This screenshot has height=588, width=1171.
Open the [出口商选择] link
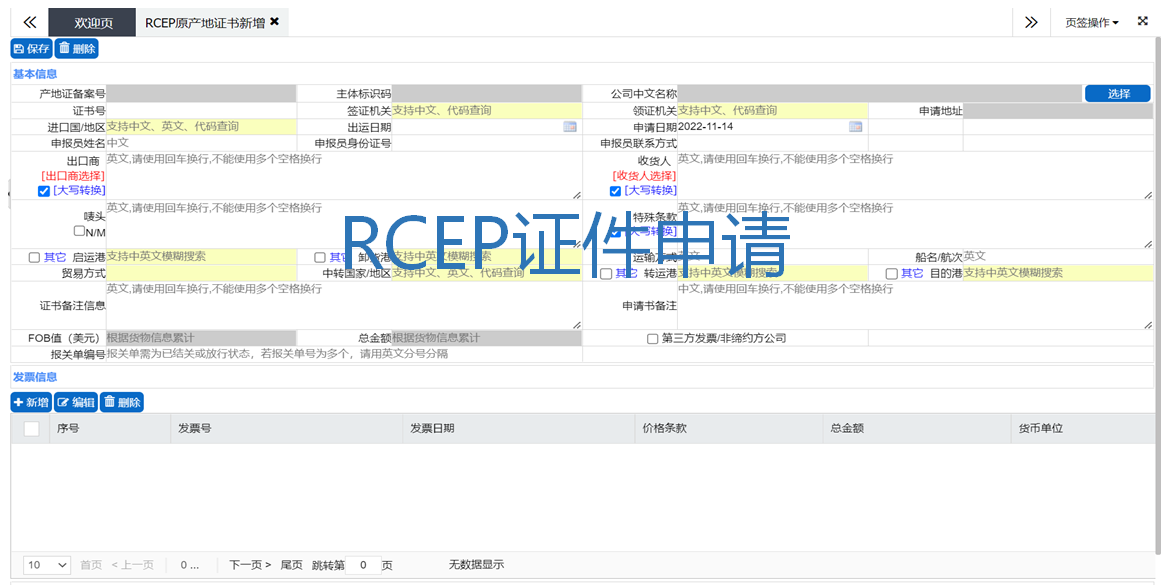point(73,176)
